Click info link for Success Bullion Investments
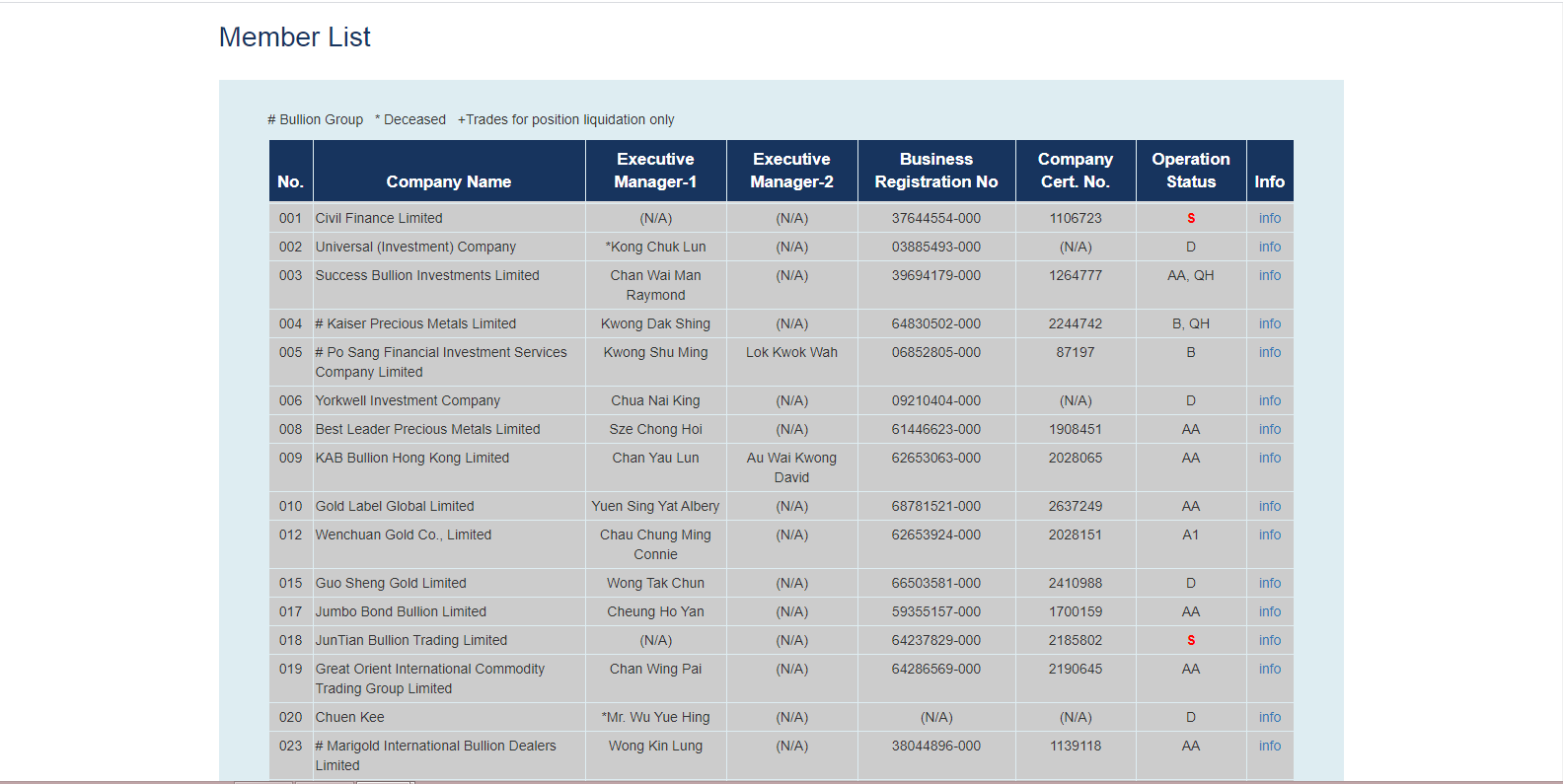Viewport: 1563px width, 784px height. click(1269, 275)
